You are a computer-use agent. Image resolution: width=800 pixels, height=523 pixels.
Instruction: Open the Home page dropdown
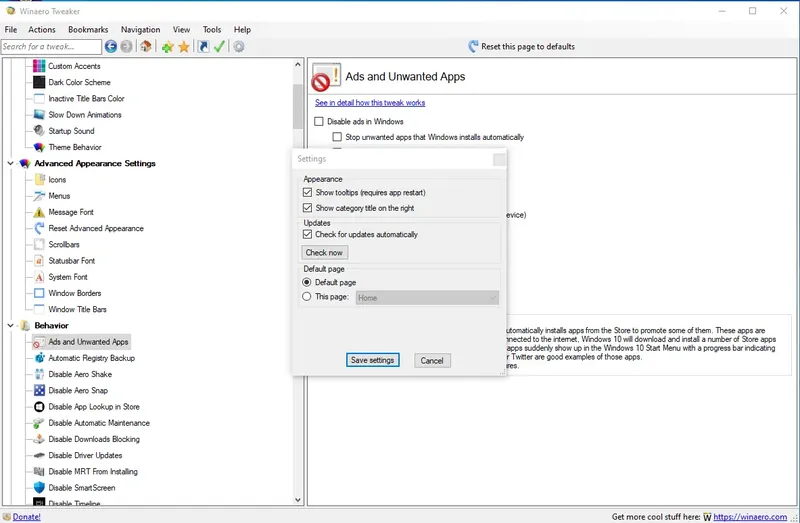tap(427, 298)
